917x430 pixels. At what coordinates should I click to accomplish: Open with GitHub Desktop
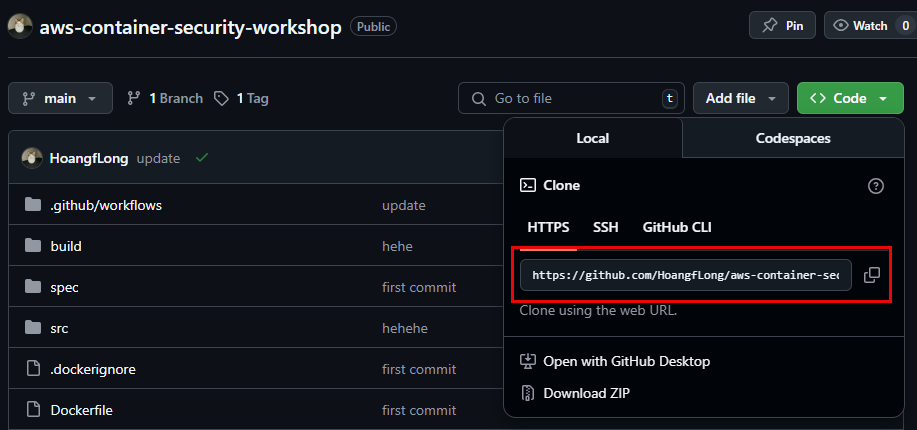pyautogui.click(x=626, y=361)
